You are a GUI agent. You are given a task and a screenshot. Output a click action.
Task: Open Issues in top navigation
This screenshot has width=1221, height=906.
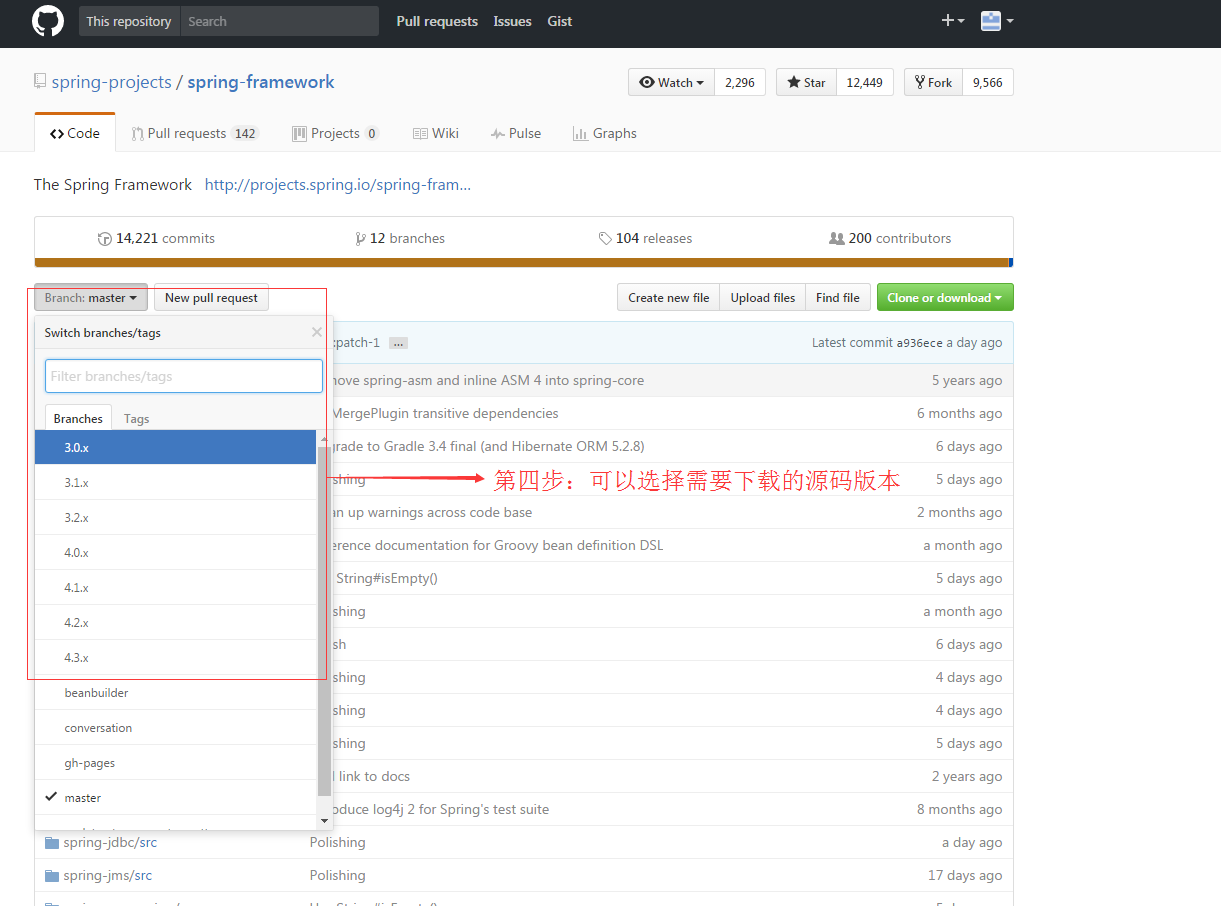click(512, 21)
